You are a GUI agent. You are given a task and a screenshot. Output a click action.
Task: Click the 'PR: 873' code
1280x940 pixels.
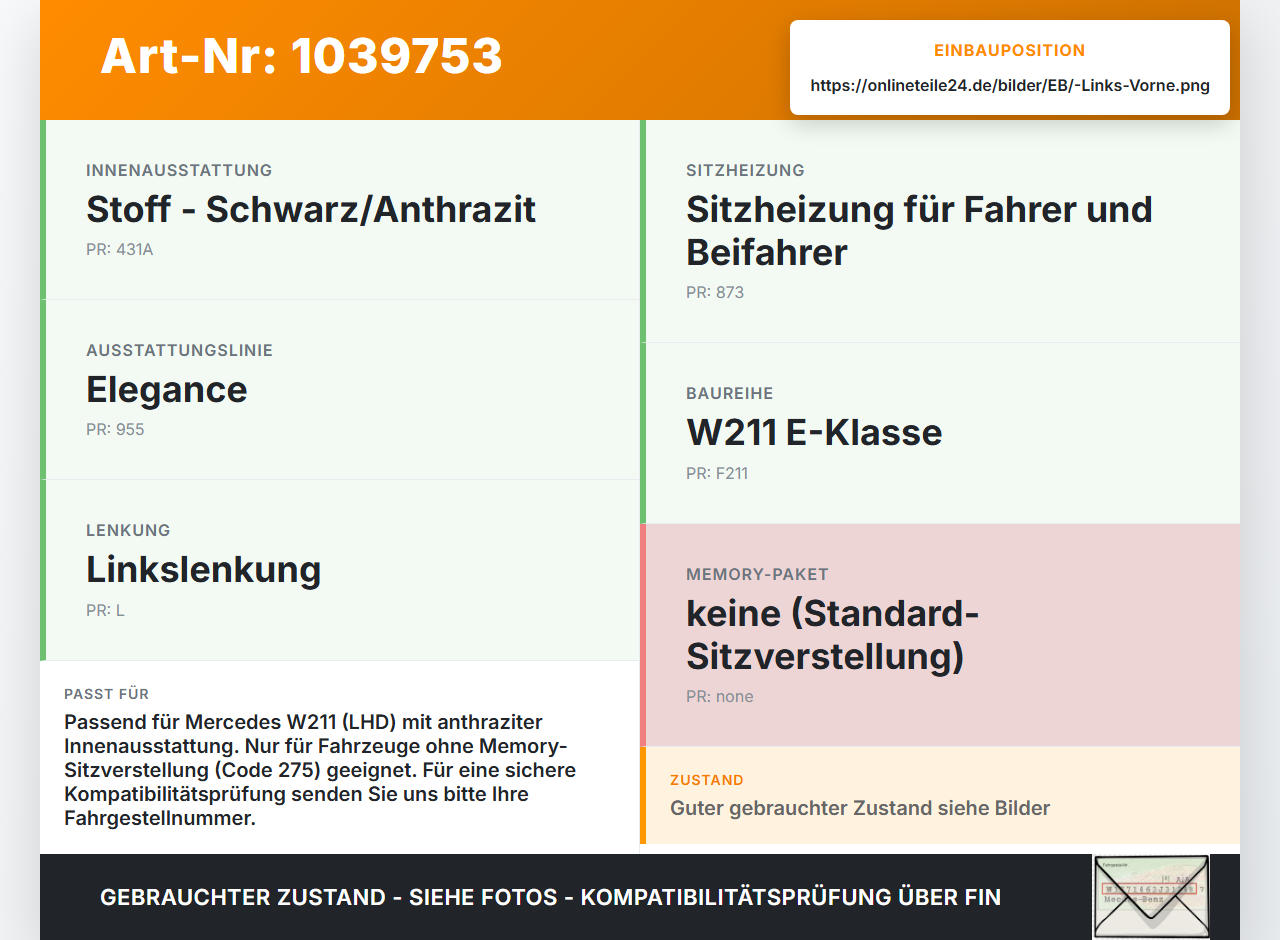pos(715,292)
